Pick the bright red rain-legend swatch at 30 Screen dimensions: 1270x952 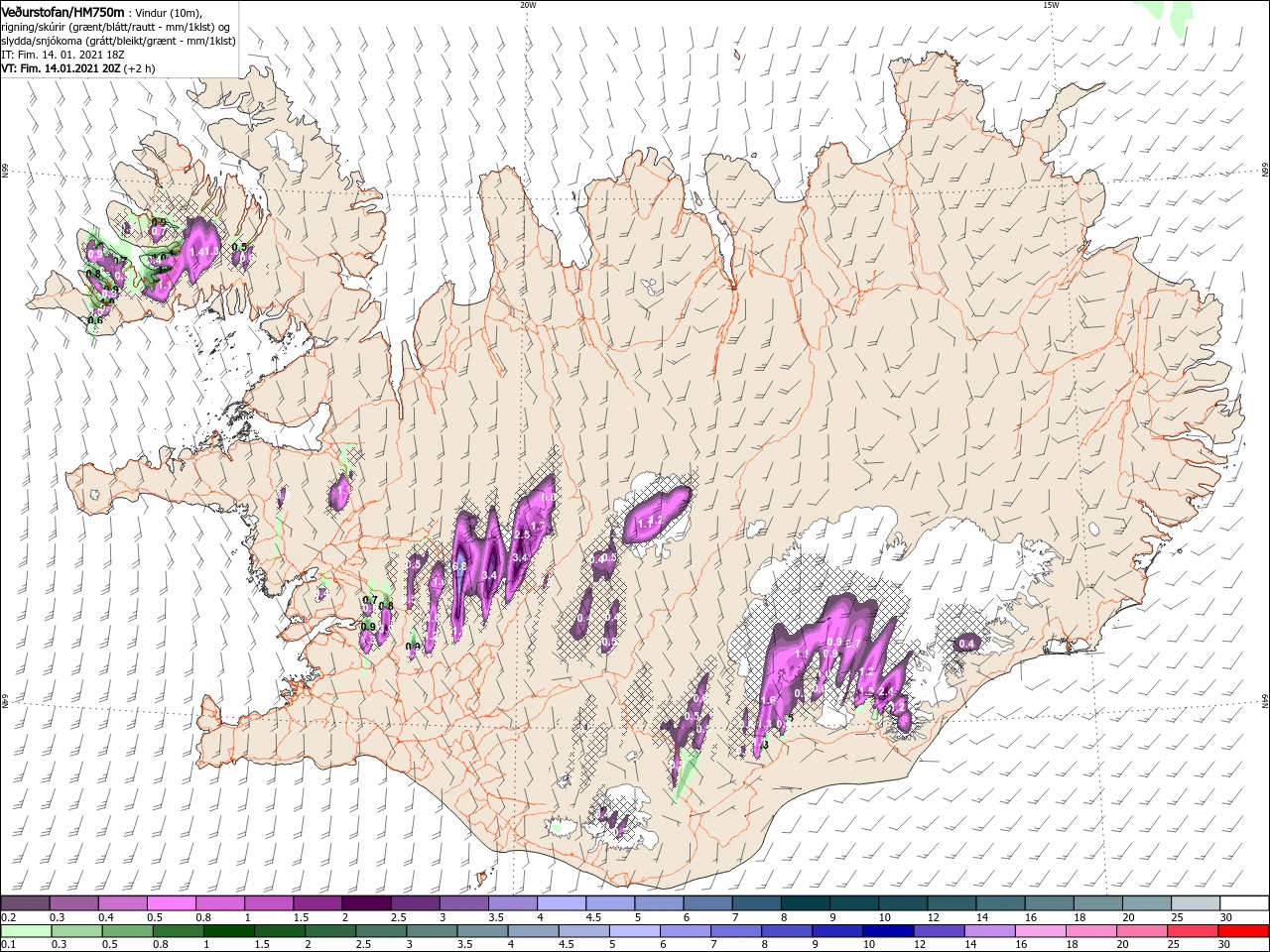point(1243,931)
